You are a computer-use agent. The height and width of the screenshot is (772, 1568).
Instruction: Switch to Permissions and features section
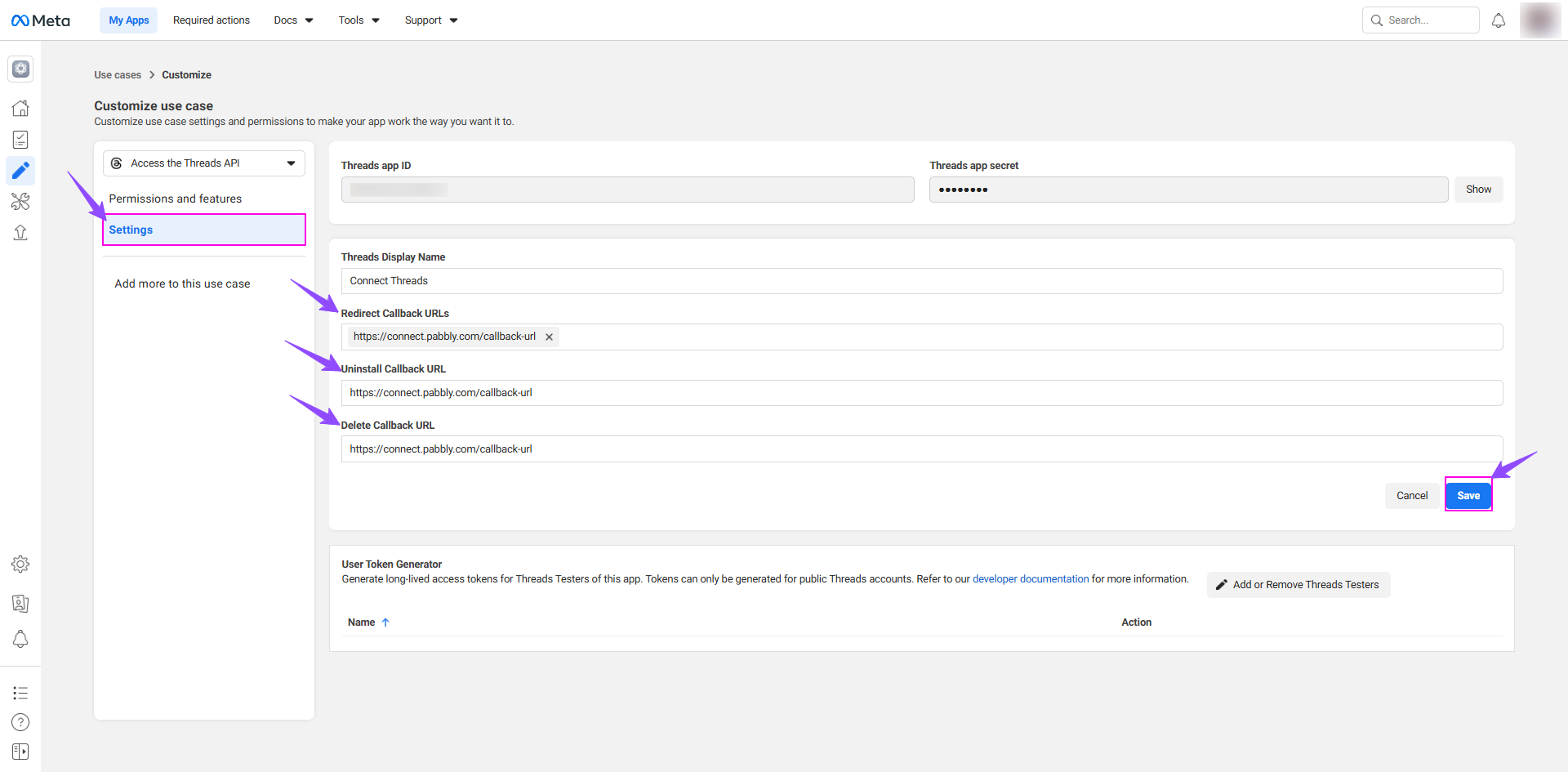click(176, 199)
